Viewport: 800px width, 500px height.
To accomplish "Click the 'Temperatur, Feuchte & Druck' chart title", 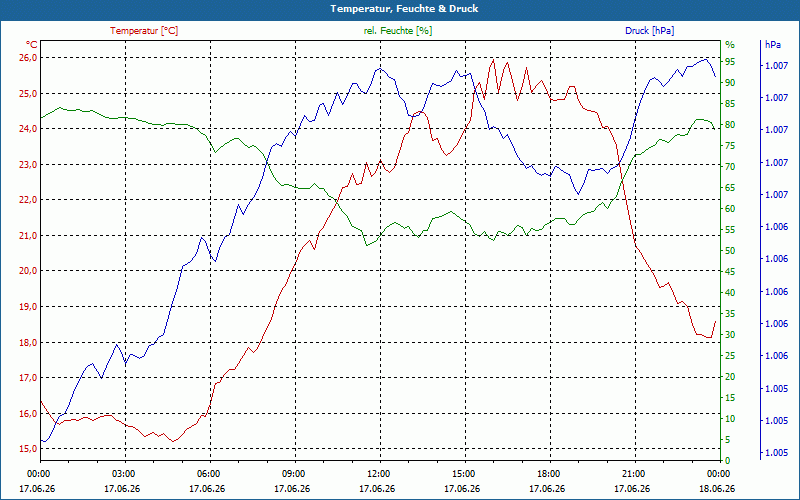I will point(404,9).
